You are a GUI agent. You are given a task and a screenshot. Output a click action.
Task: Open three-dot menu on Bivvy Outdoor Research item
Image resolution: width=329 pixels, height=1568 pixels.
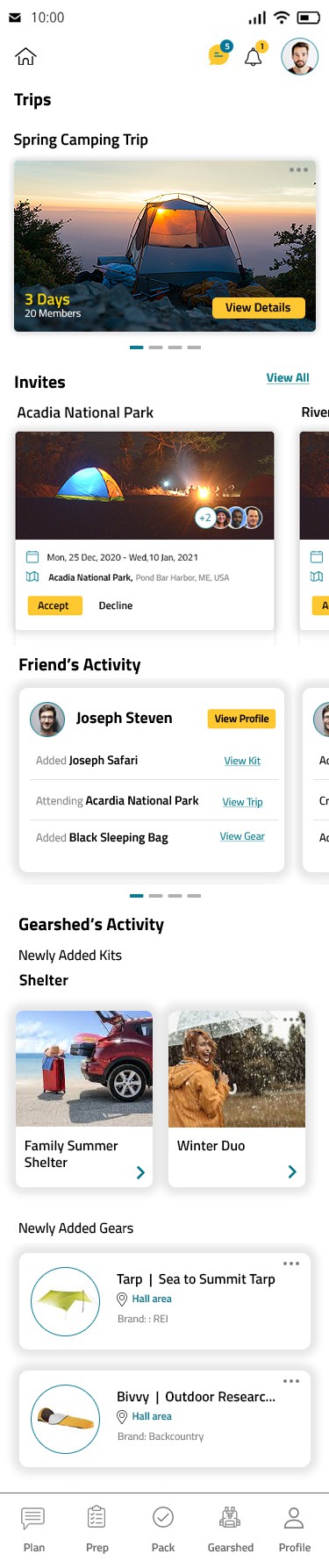coord(291,1381)
